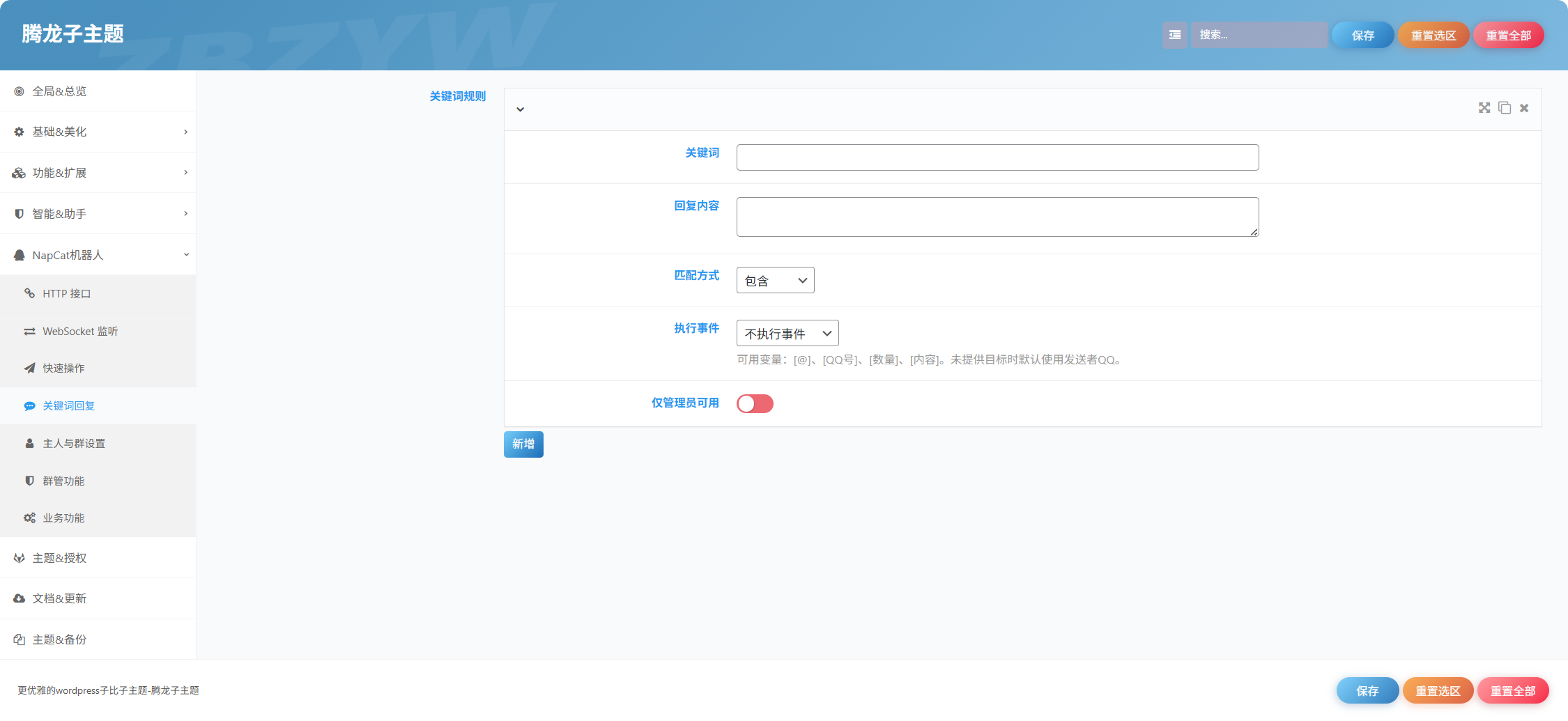Click the 新增 button to add rule
Viewport: 1568px width, 721px height.
pos(523,444)
